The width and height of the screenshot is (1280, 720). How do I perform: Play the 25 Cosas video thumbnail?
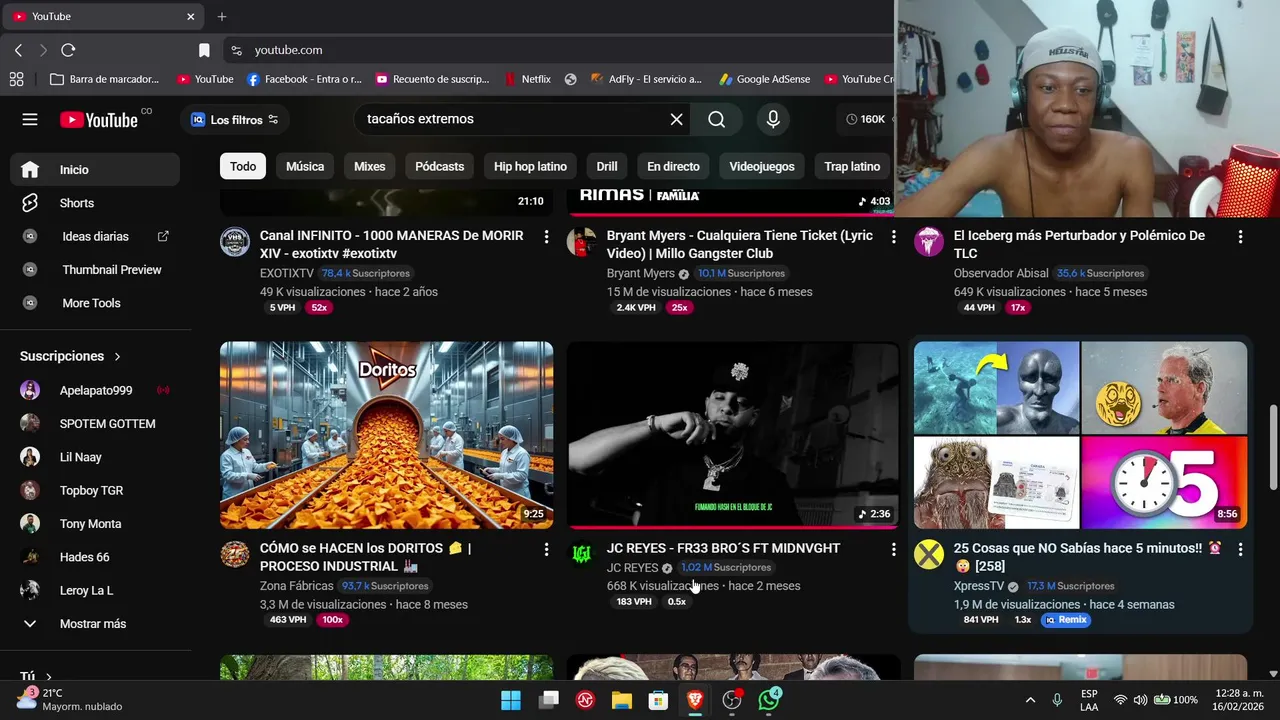tap(1080, 435)
